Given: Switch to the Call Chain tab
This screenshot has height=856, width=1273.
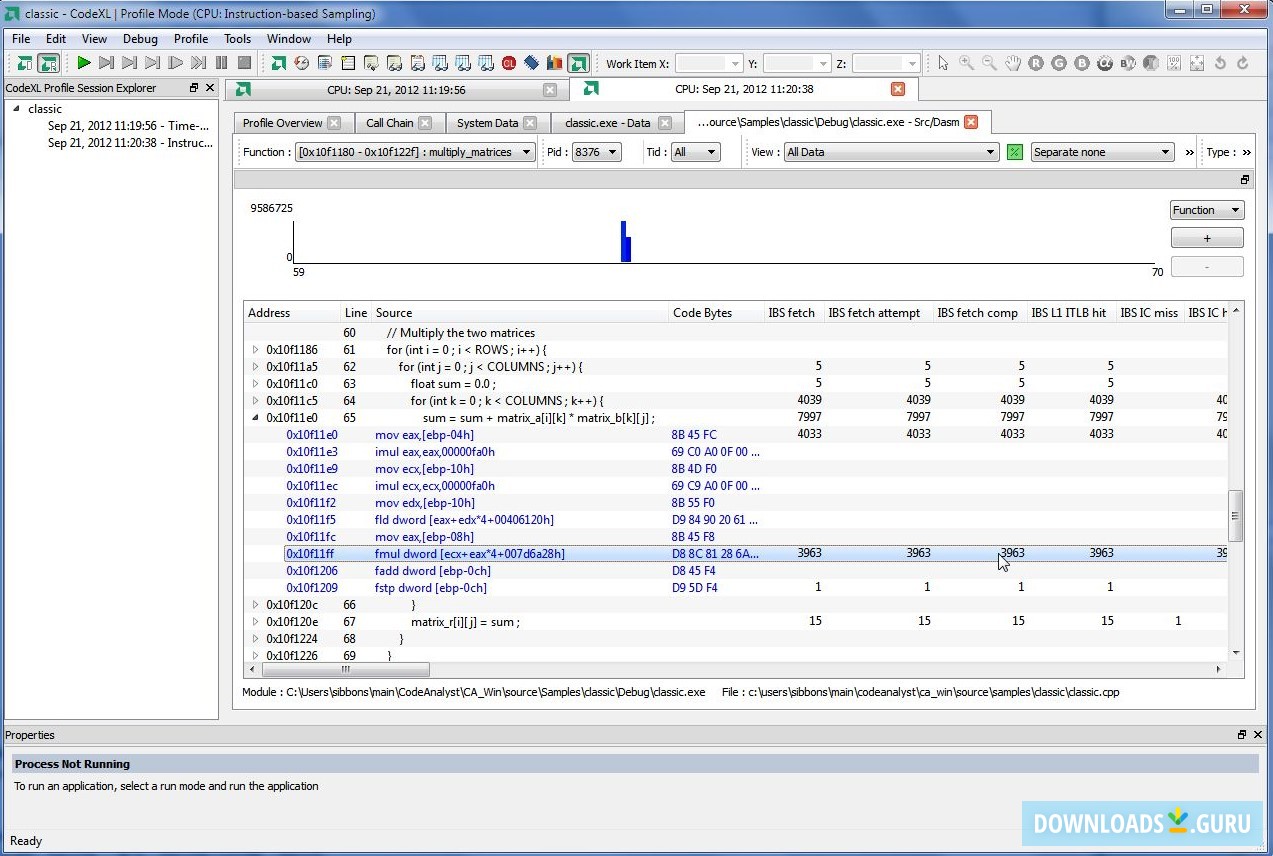Looking at the screenshot, I should pyautogui.click(x=389, y=123).
